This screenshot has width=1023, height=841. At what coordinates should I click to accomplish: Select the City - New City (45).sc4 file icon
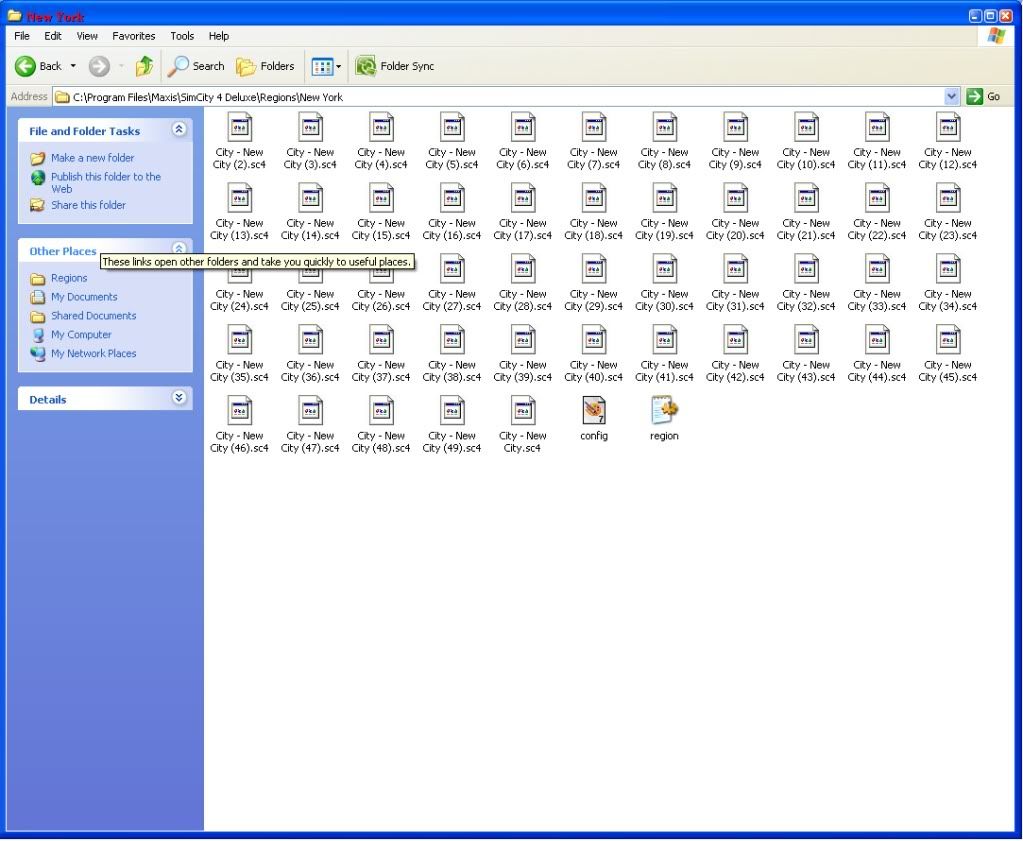point(948,339)
